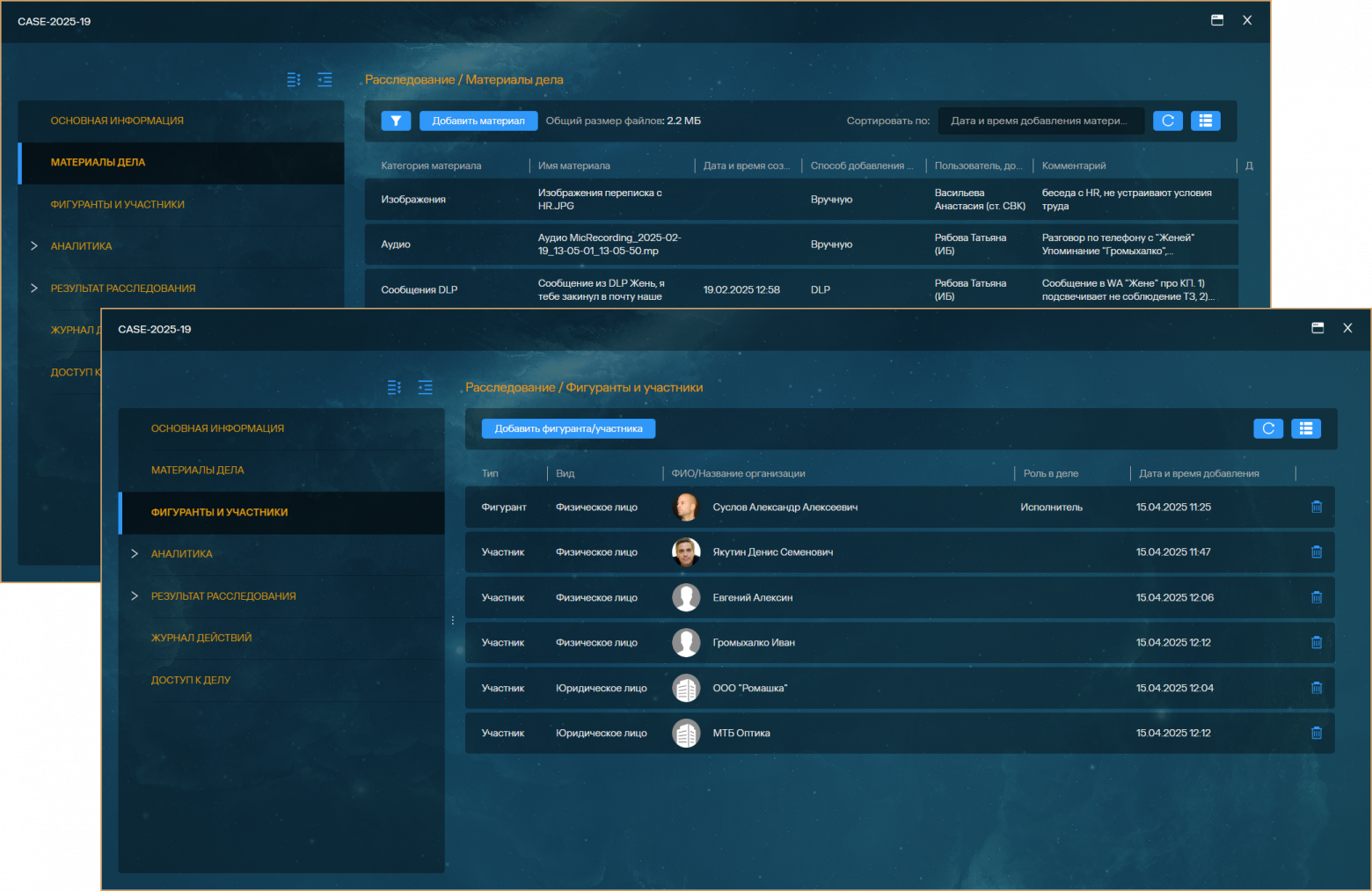Click ООО "Ромашка" organization icon
Screen dimensions: 1372x891
coord(686,688)
